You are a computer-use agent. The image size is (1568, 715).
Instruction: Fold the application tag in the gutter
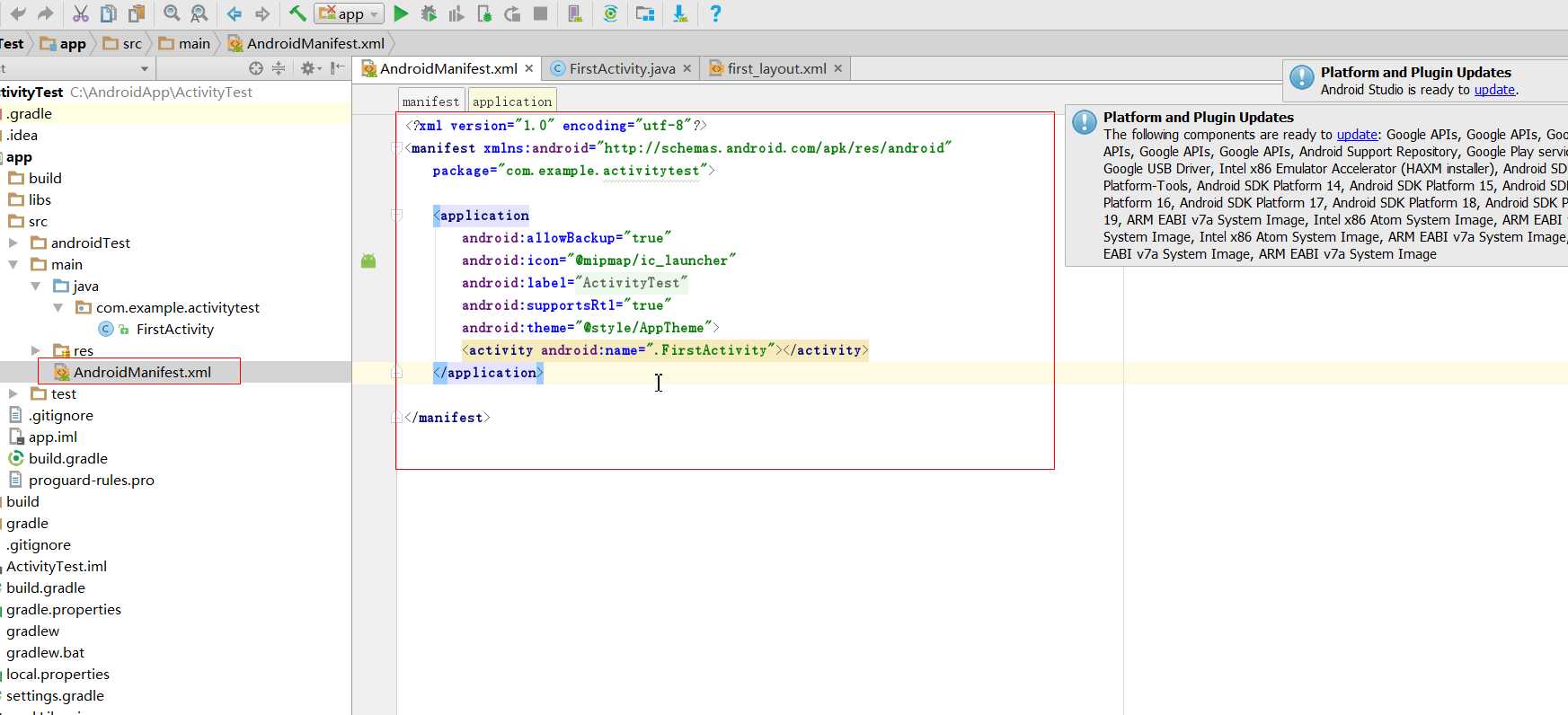[x=396, y=215]
